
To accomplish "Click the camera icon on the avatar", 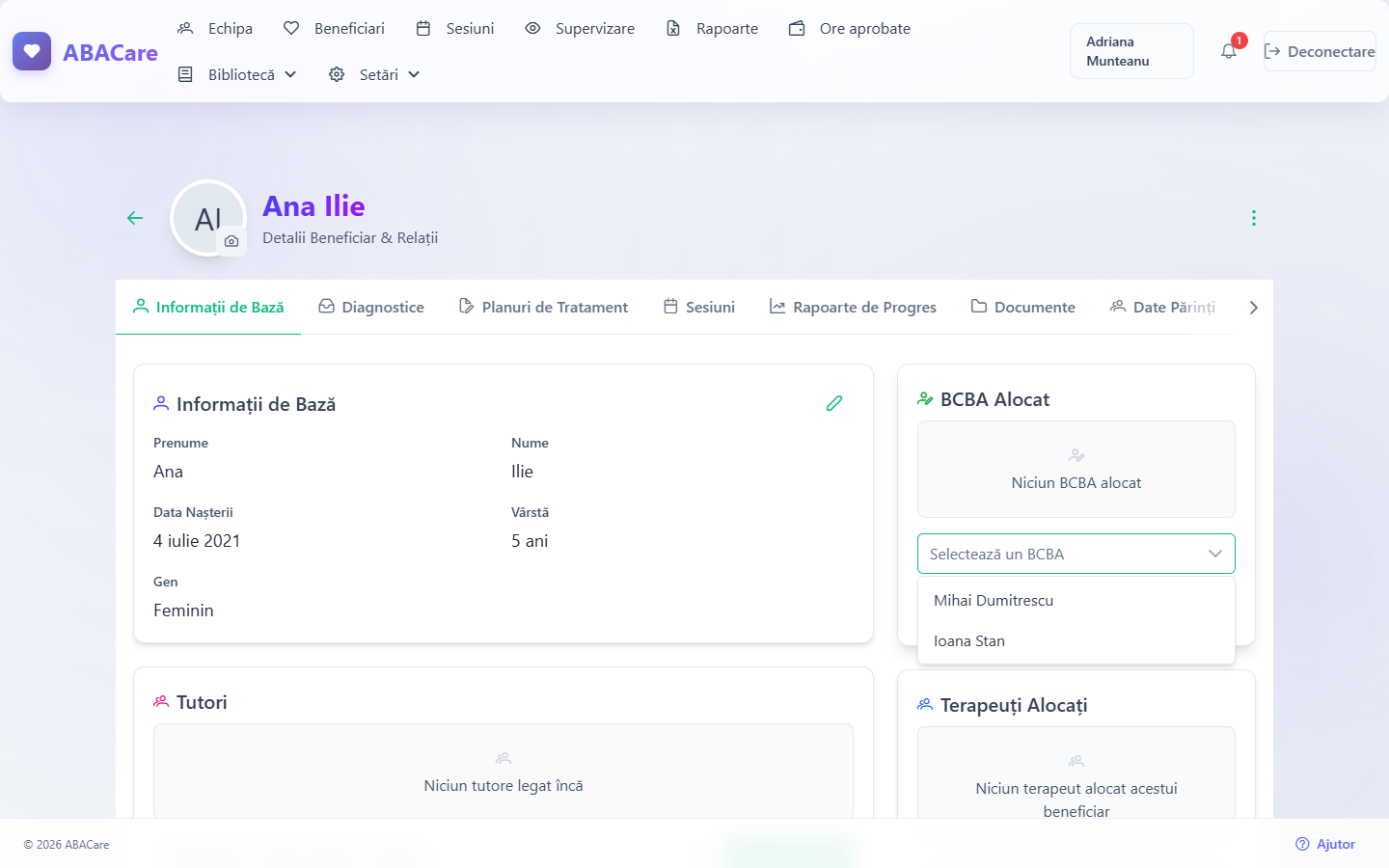I will click(231, 241).
